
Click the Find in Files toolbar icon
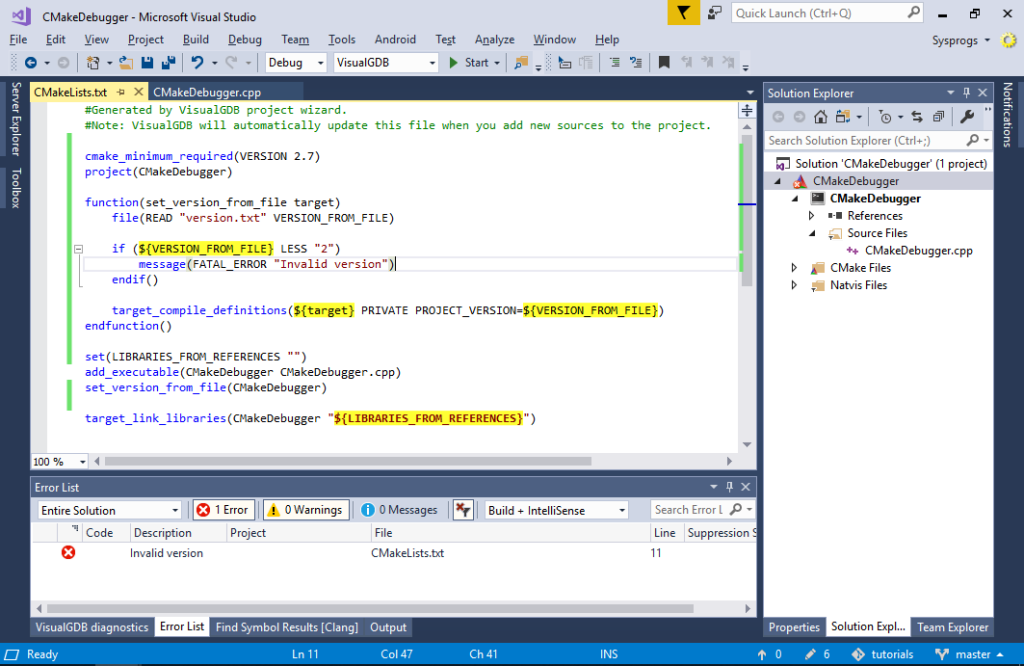(x=520, y=63)
